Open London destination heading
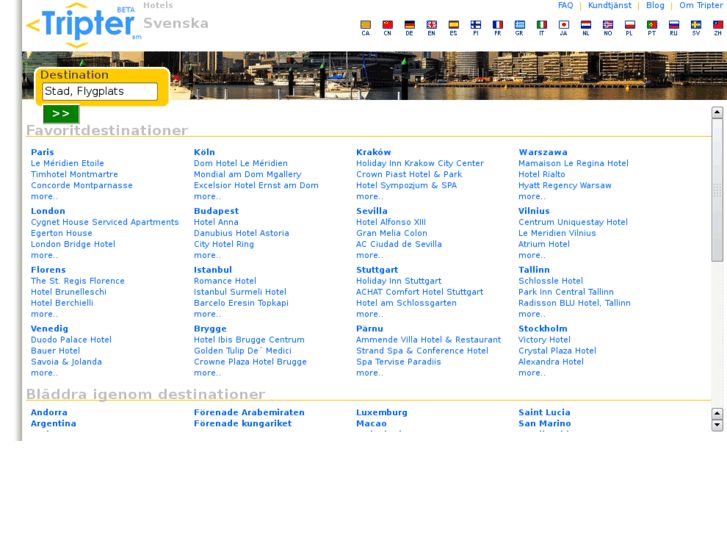727x545 pixels. (48, 211)
